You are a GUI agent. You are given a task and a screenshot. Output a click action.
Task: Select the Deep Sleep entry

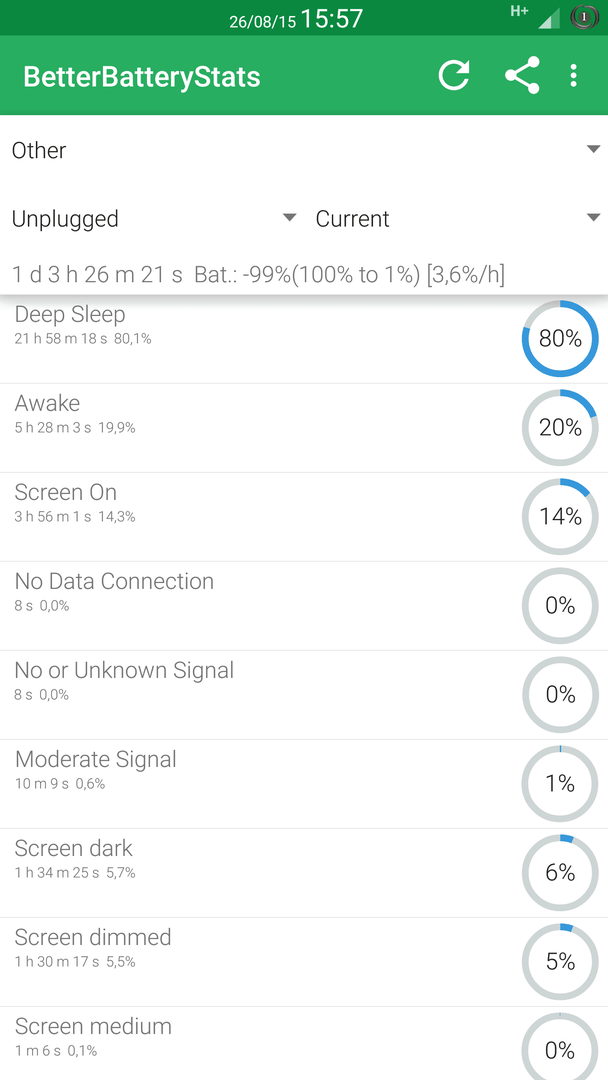click(304, 339)
